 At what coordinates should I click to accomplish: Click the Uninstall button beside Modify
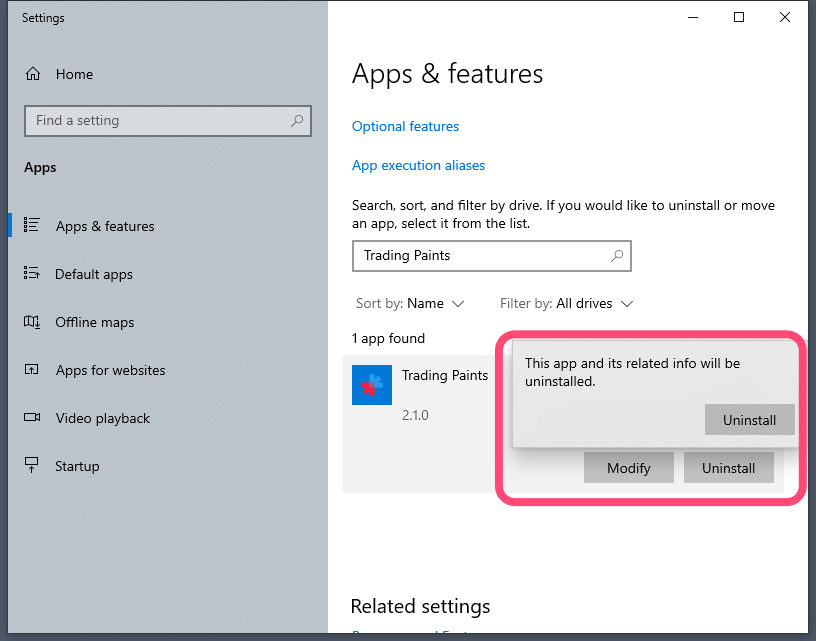coord(728,468)
